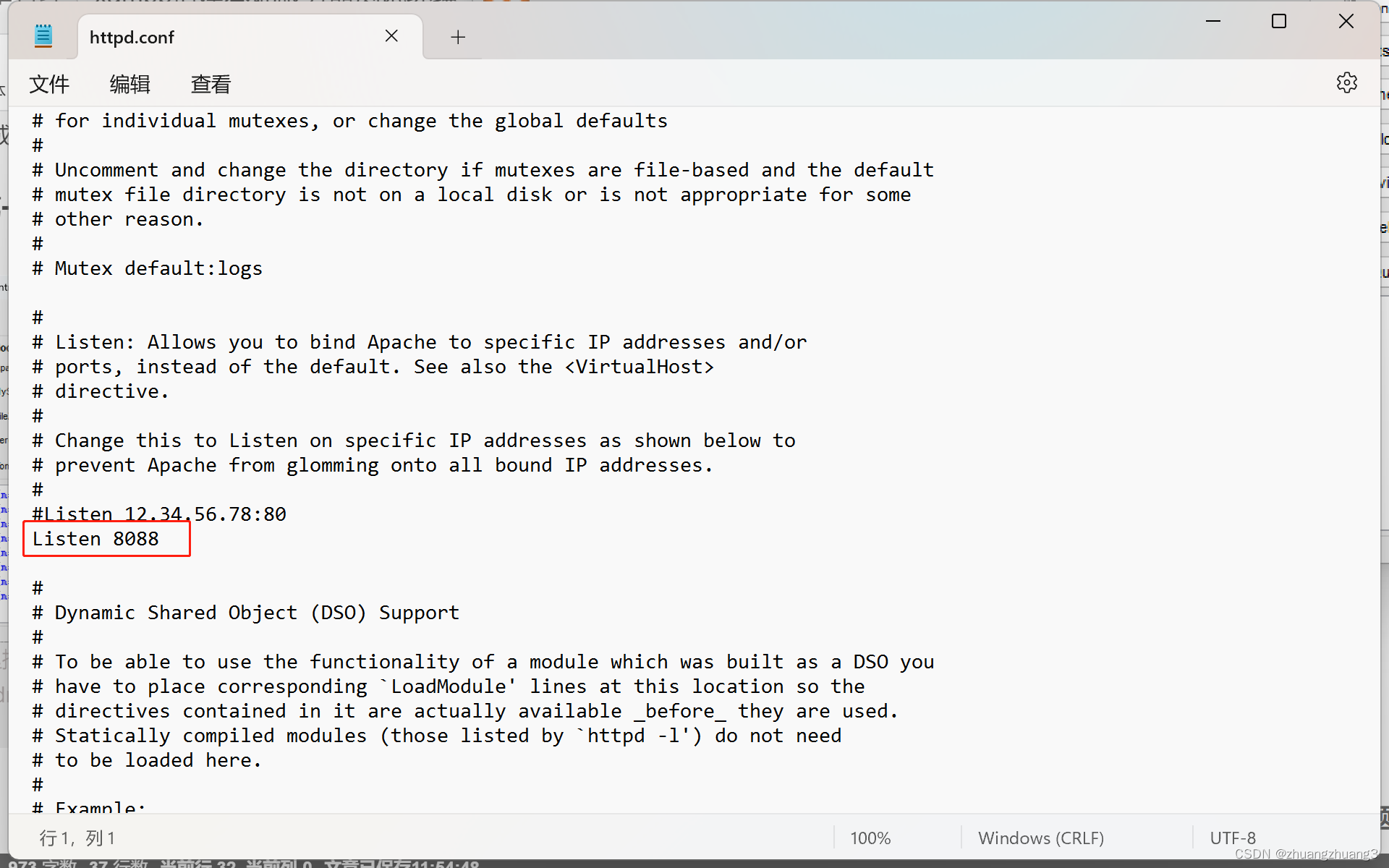Minimize the Notepad window

point(1213,22)
